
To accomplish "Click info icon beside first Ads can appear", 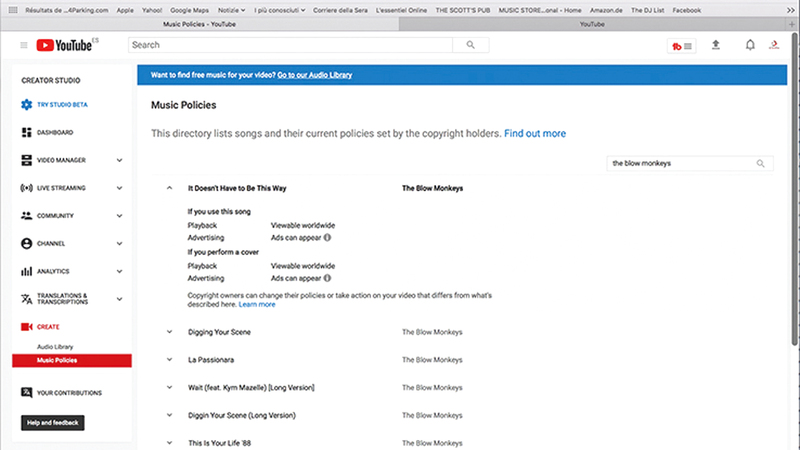I will 327,238.
